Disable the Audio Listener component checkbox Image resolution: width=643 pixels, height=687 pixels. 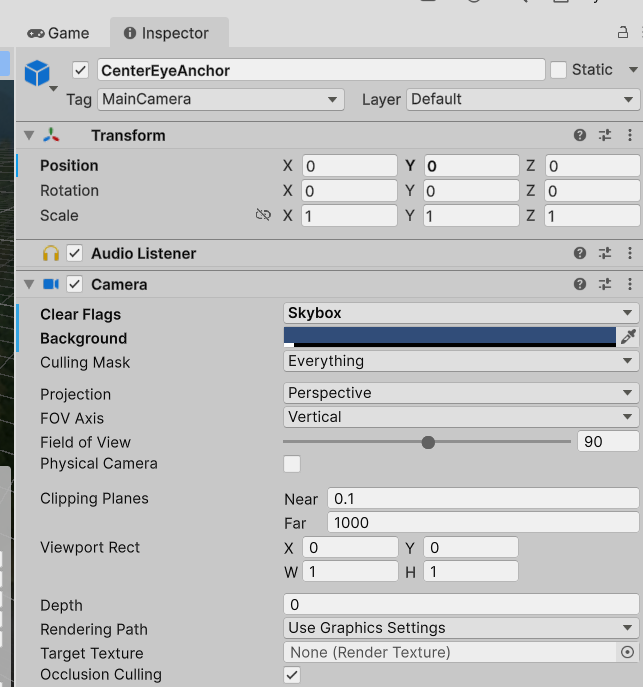point(74,253)
